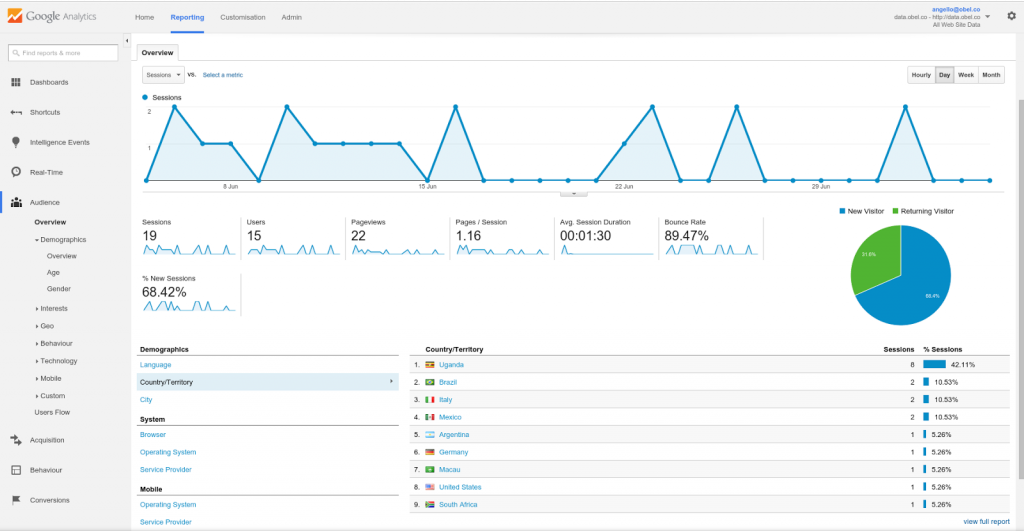Image resolution: width=1024 pixels, height=531 pixels.
Task: Open Users Flow in the sidebar
Action: pyautogui.click(x=52, y=413)
